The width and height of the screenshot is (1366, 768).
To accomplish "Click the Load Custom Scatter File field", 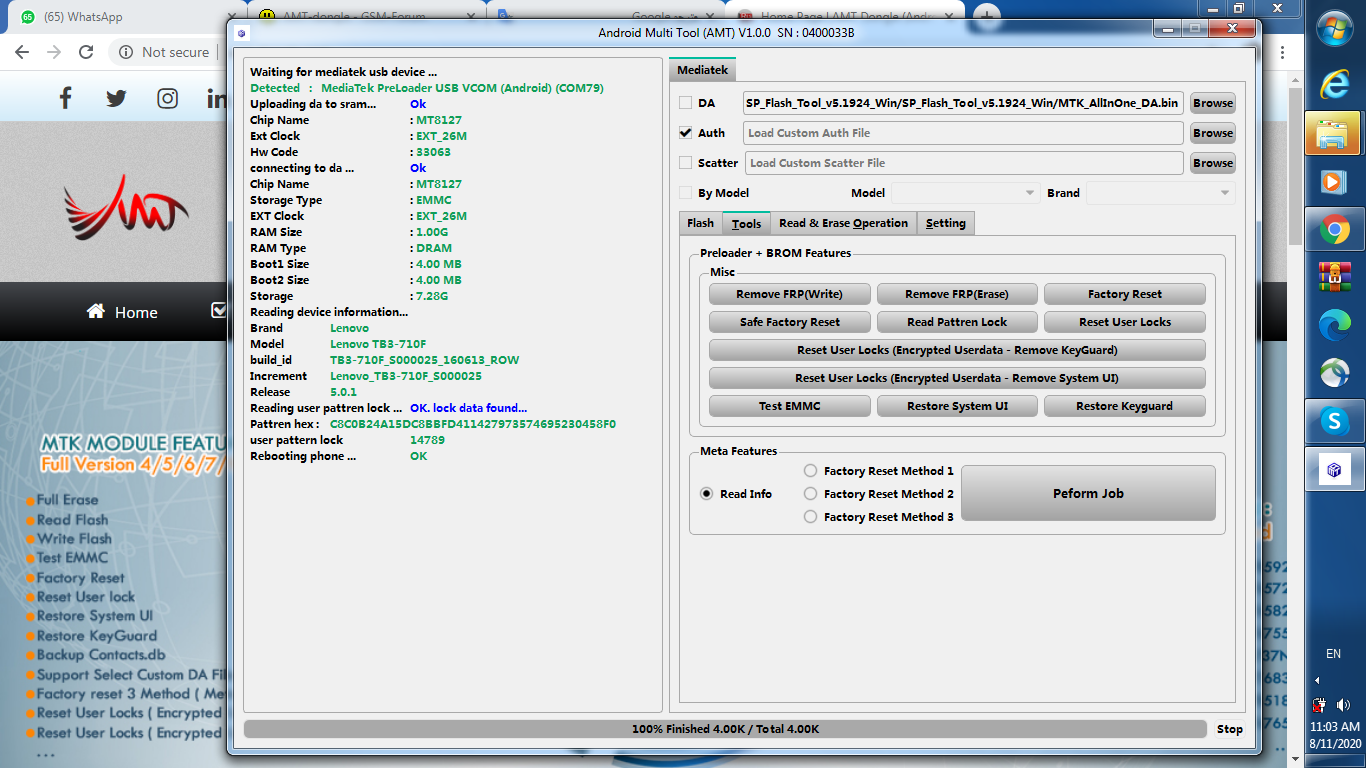I will [964, 163].
